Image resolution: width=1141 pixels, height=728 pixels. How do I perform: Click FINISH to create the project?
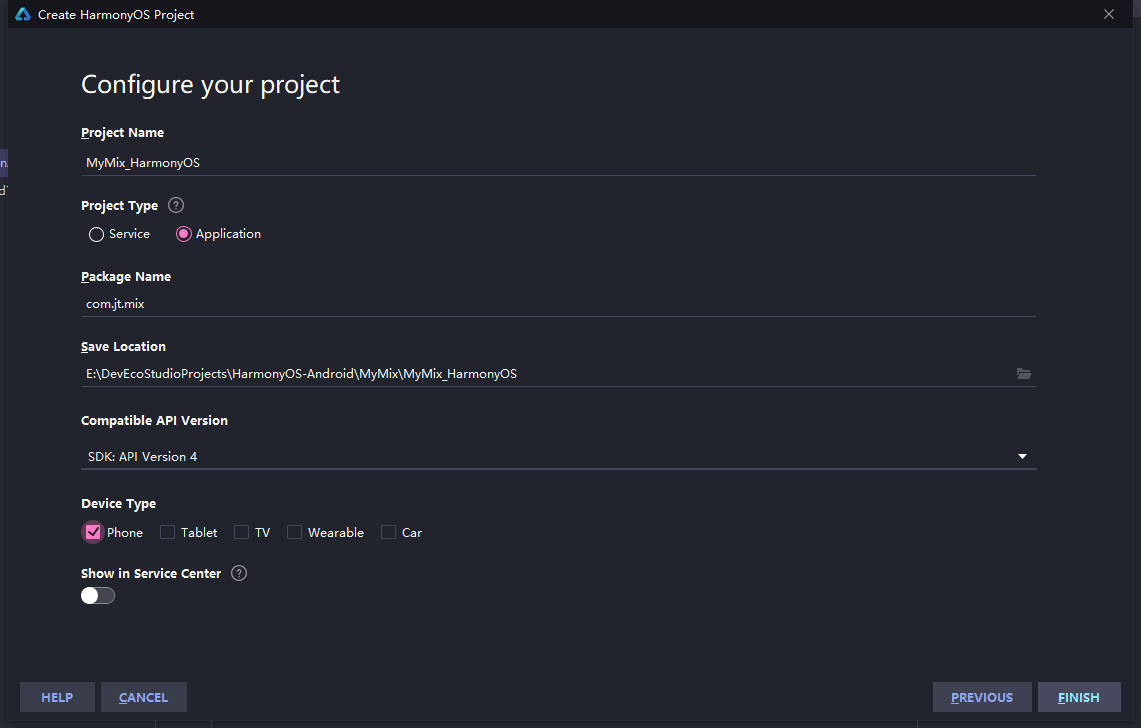1078,697
